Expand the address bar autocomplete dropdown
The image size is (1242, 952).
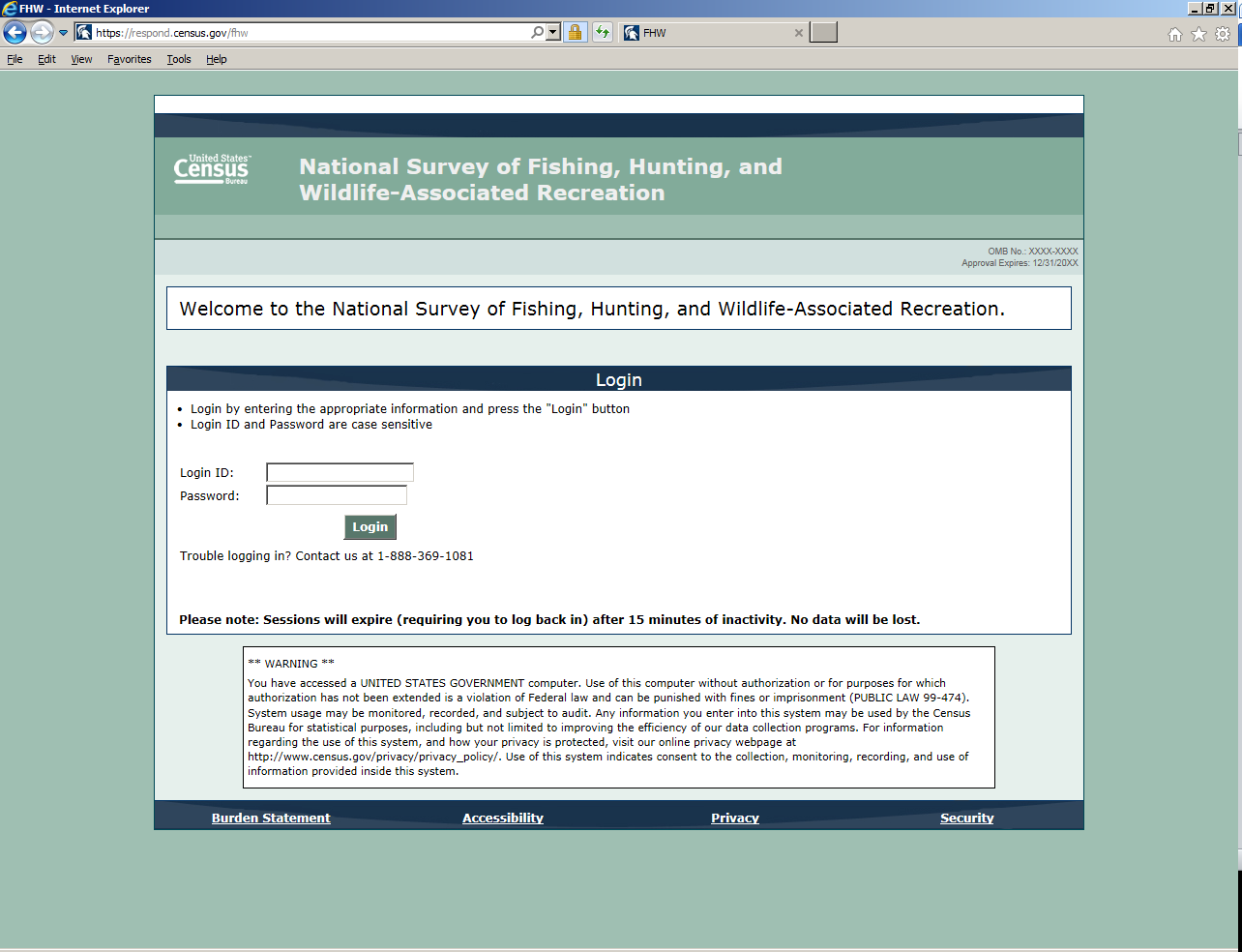[x=553, y=32]
